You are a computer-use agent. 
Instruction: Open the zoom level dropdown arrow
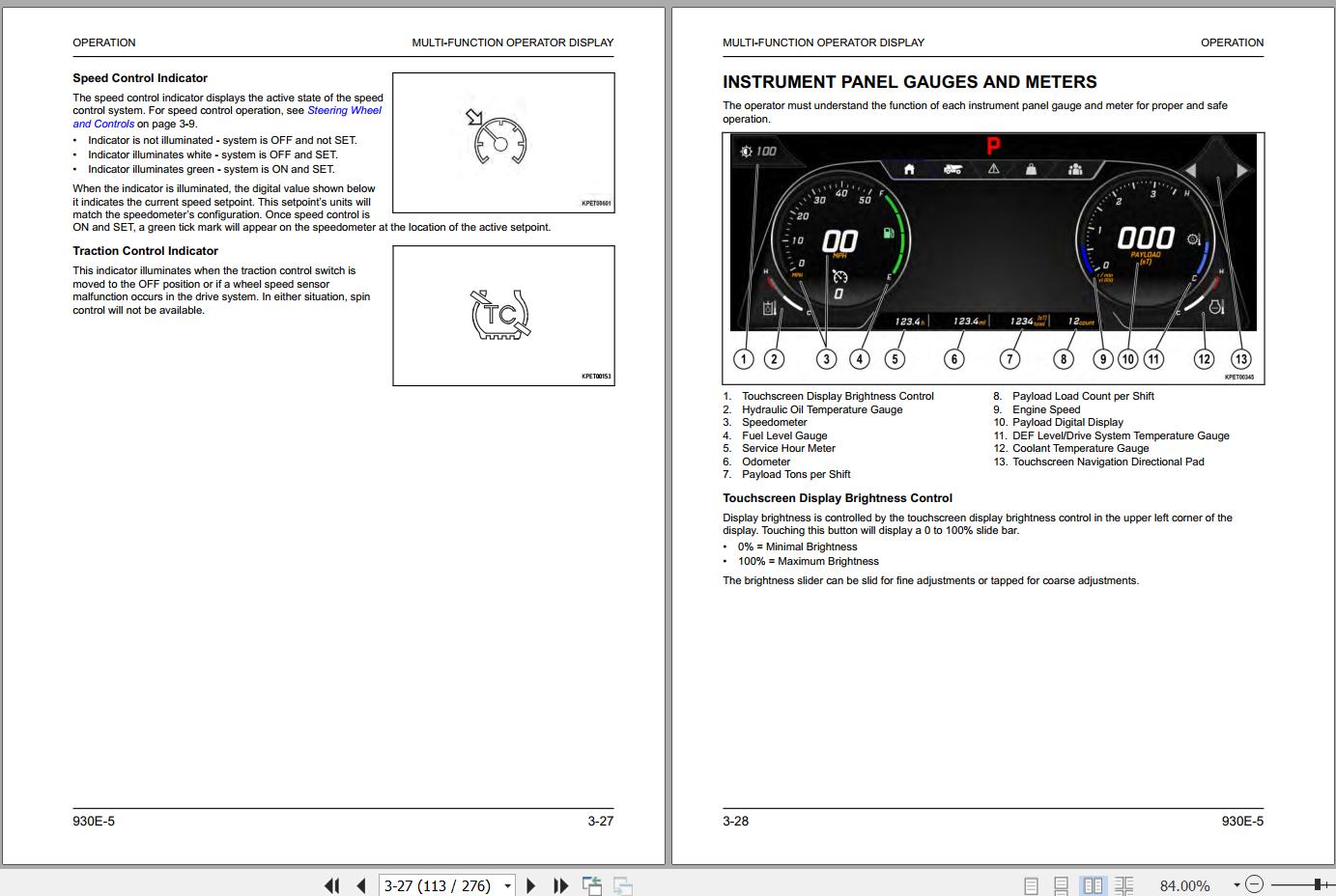pos(1236,885)
